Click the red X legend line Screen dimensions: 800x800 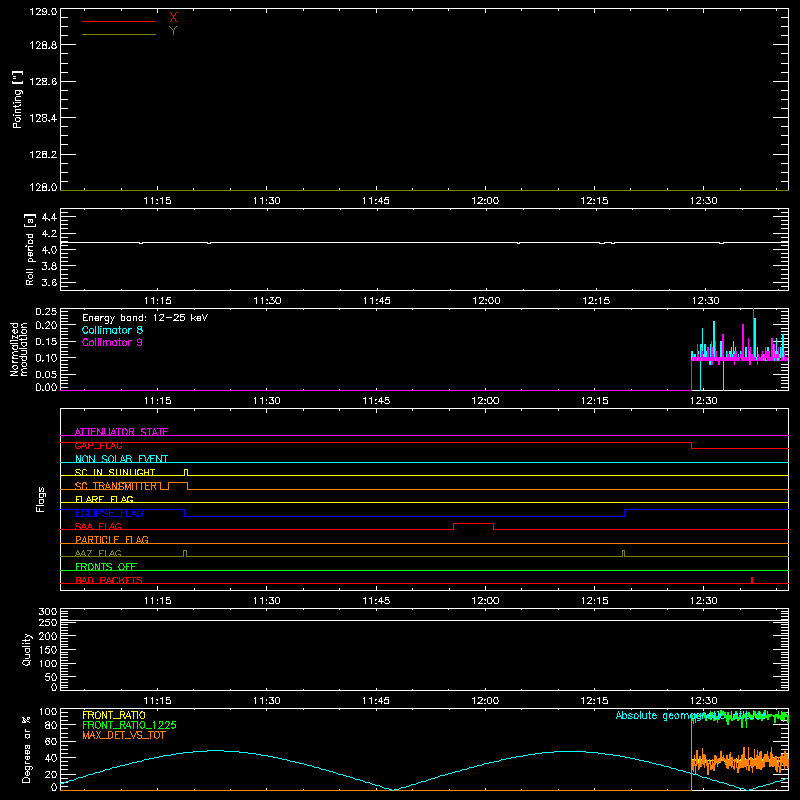tap(119, 21)
